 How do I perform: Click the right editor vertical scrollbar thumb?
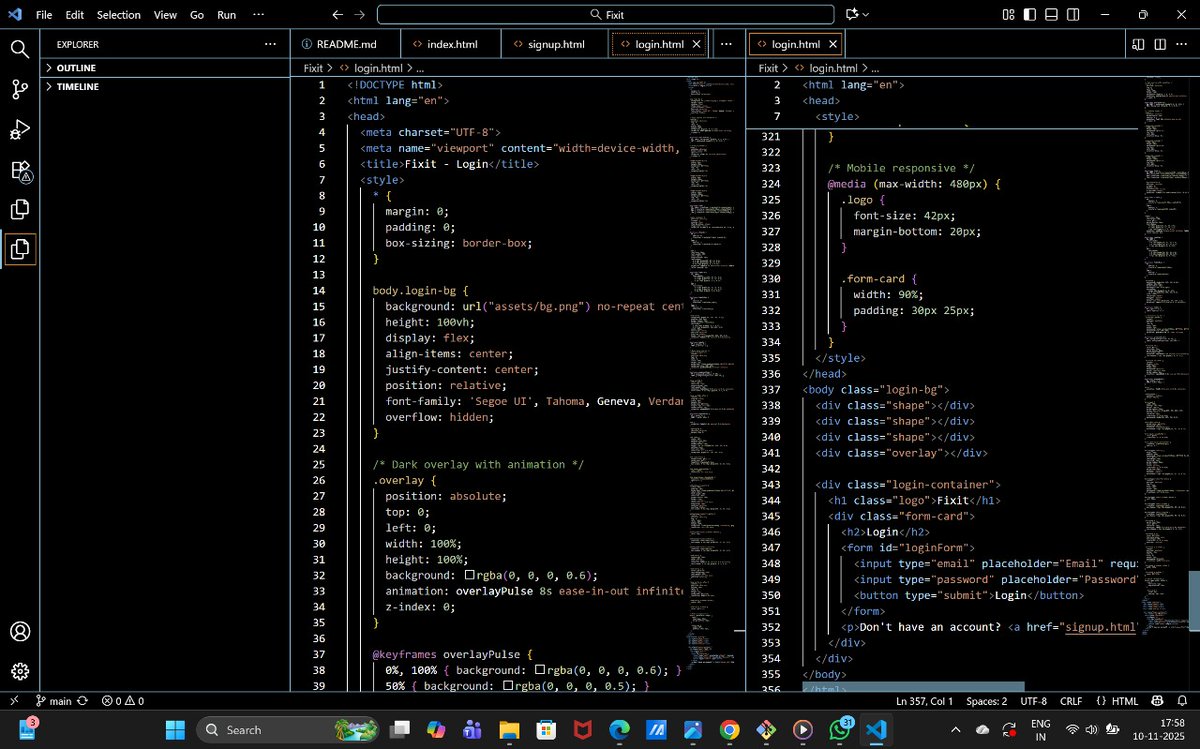click(x=1194, y=600)
